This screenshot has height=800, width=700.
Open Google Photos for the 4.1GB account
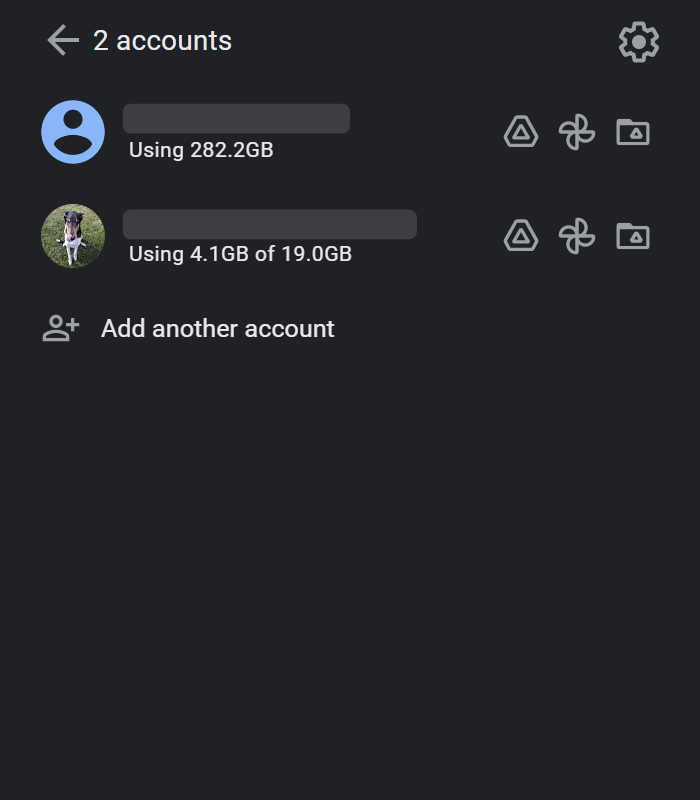pyautogui.click(x=577, y=236)
